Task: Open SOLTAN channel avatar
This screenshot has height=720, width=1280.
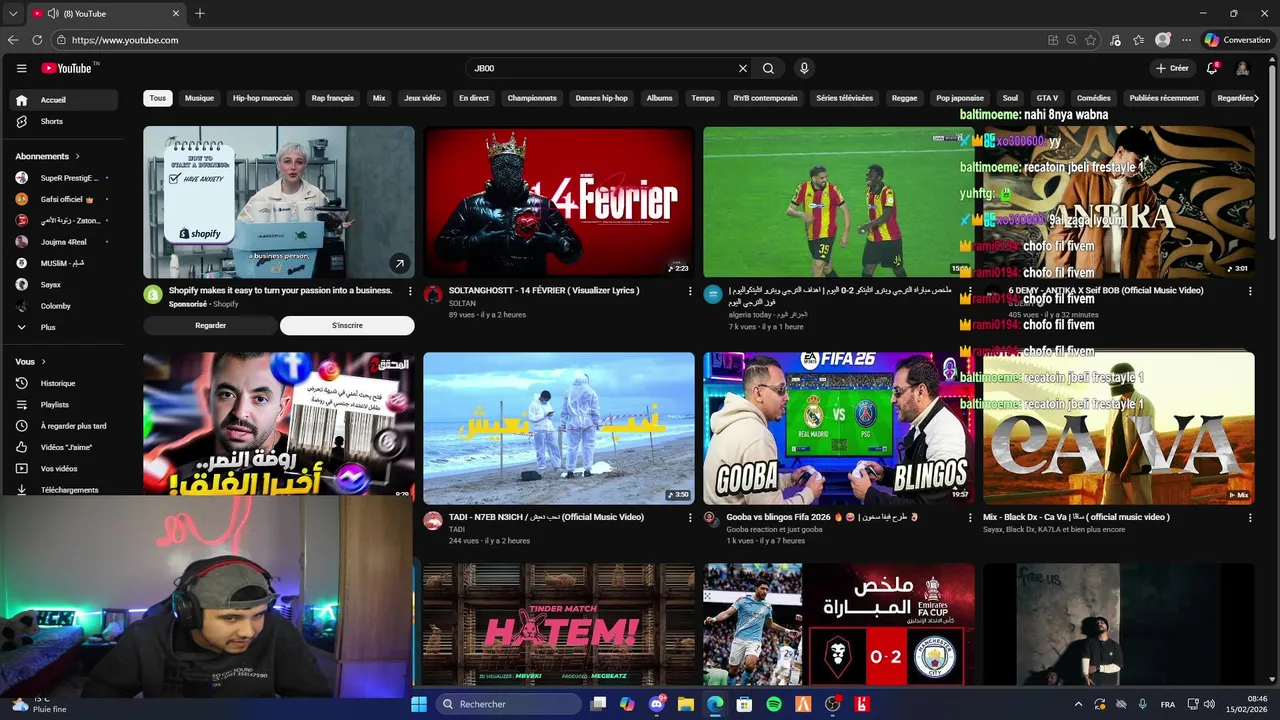Action: 433,294
